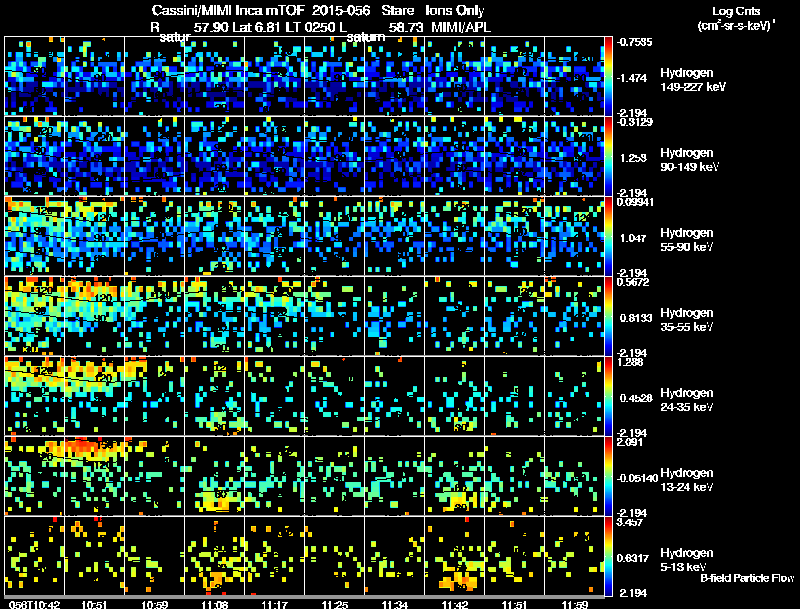Click the '056T10:42' time axis label
Viewport: 800px width, 609px height.
click(x=35, y=605)
